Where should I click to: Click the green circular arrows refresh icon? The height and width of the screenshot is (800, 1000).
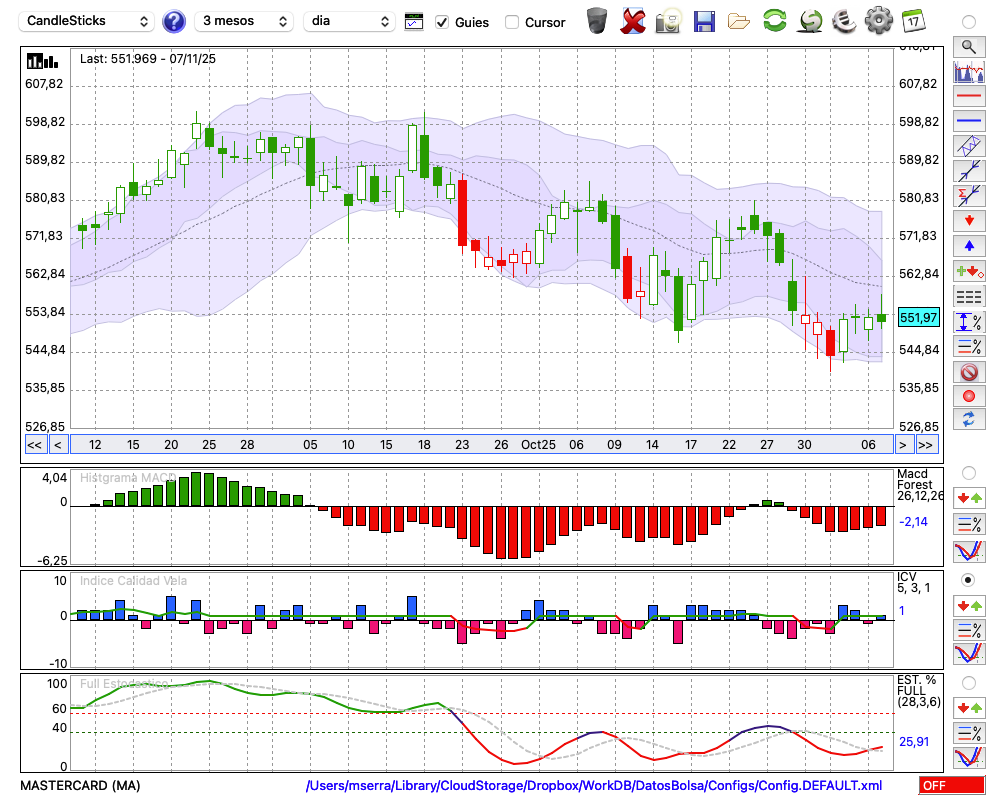775,21
